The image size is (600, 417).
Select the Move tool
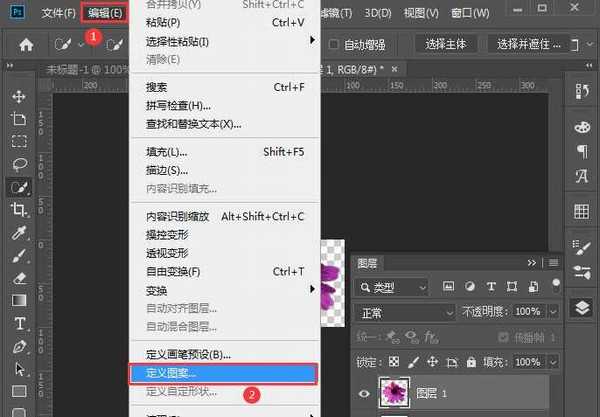pyautogui.click(x=19, y=96)
